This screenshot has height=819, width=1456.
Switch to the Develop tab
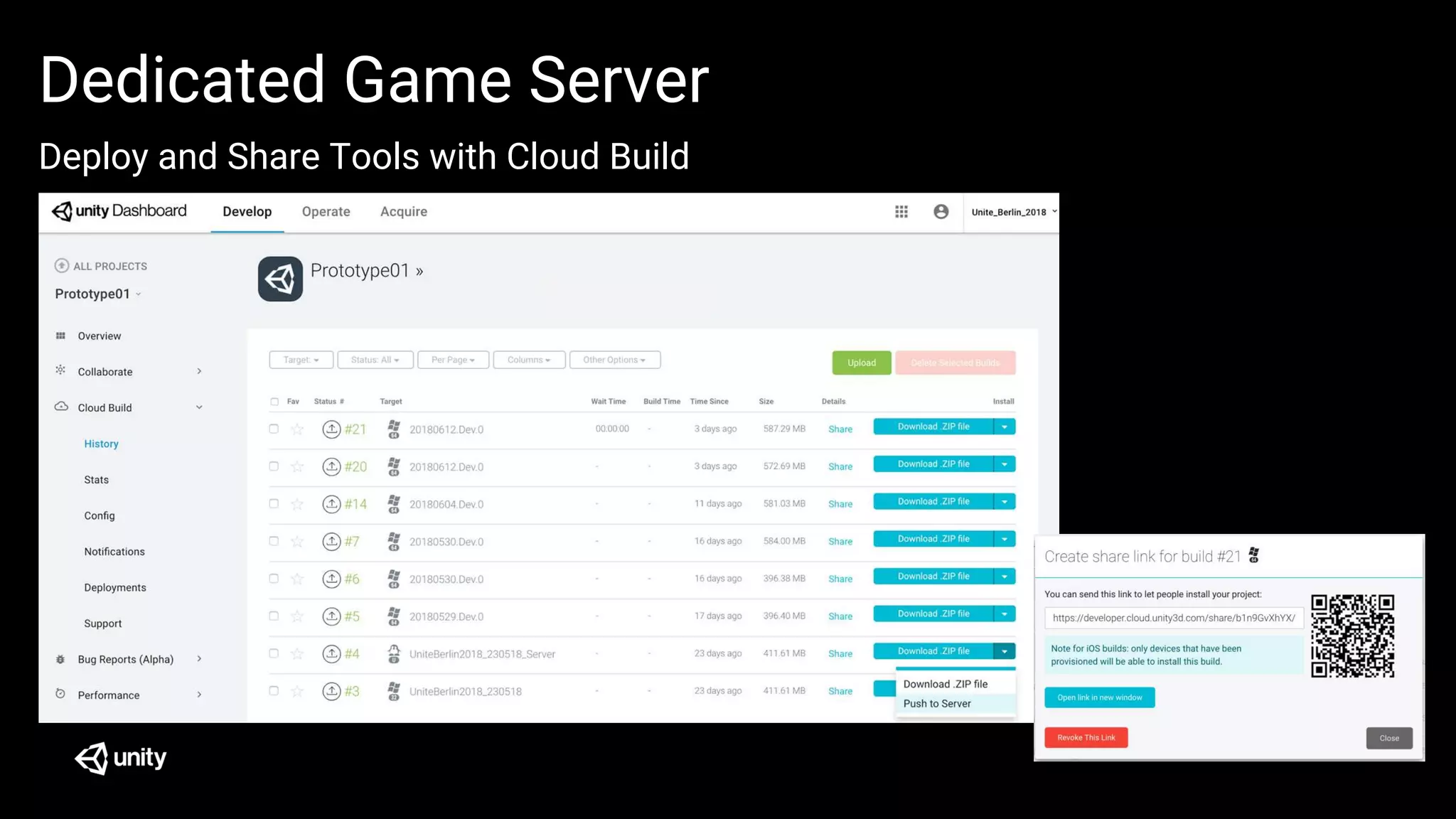pyautogui.click(x=247, y=212)
